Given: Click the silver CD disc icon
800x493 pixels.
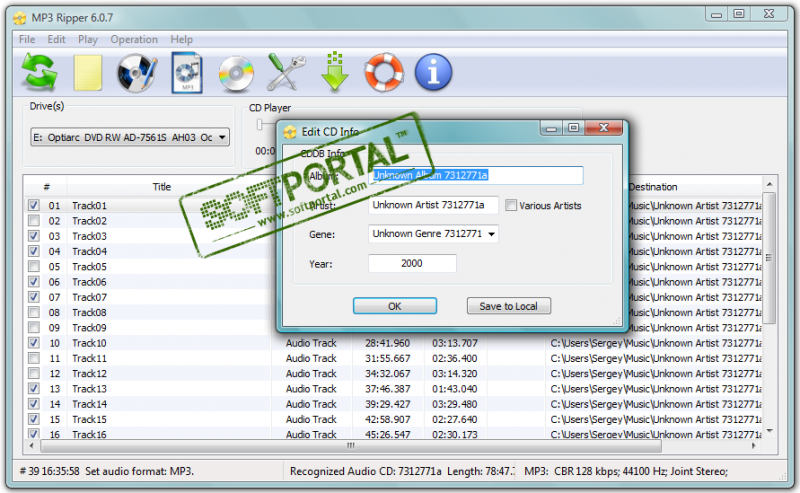Looking at the screenshot, I should click(236, 73).
